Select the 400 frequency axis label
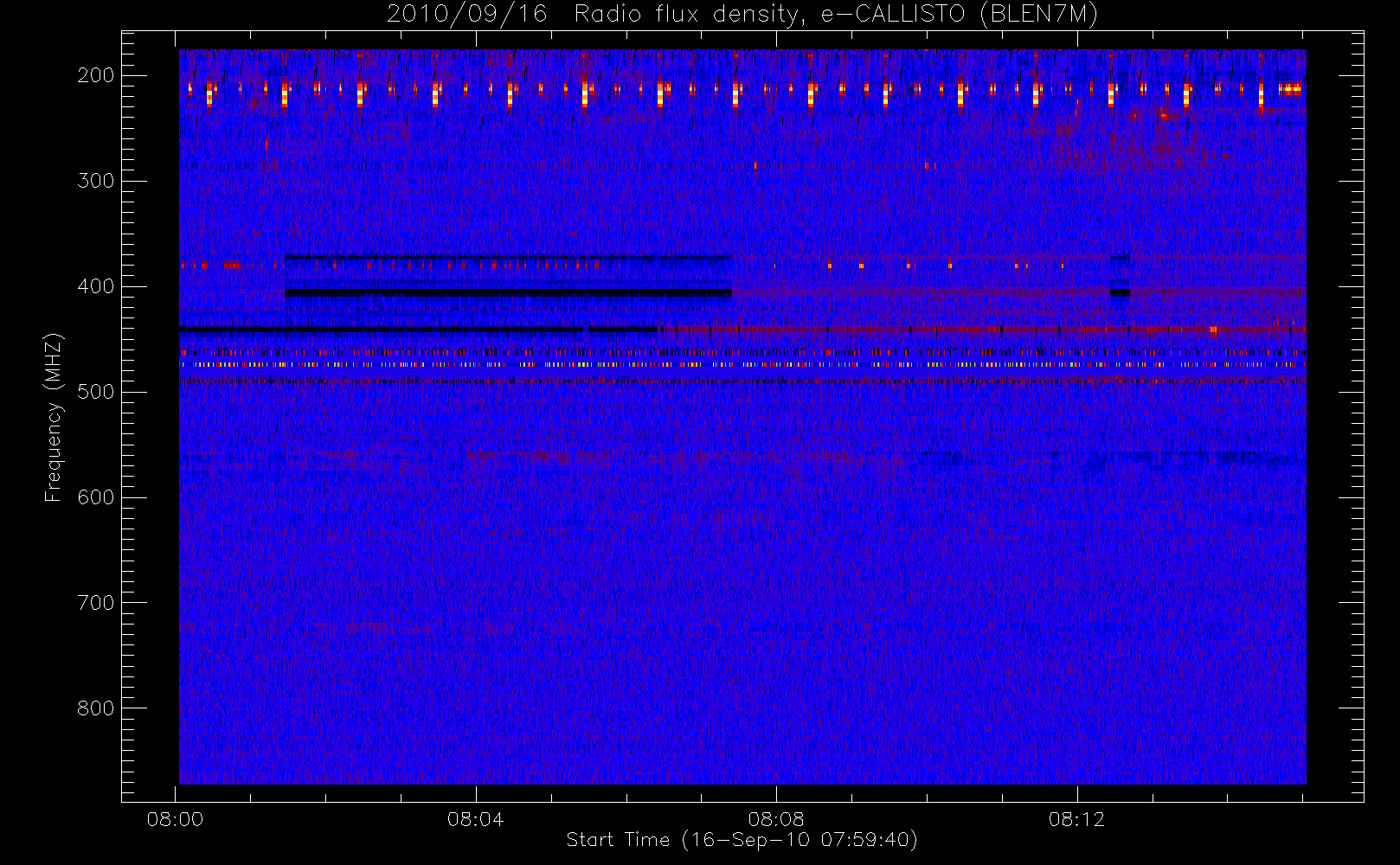The width and height of the screenshot is (1400, 865). click(95, 286)
